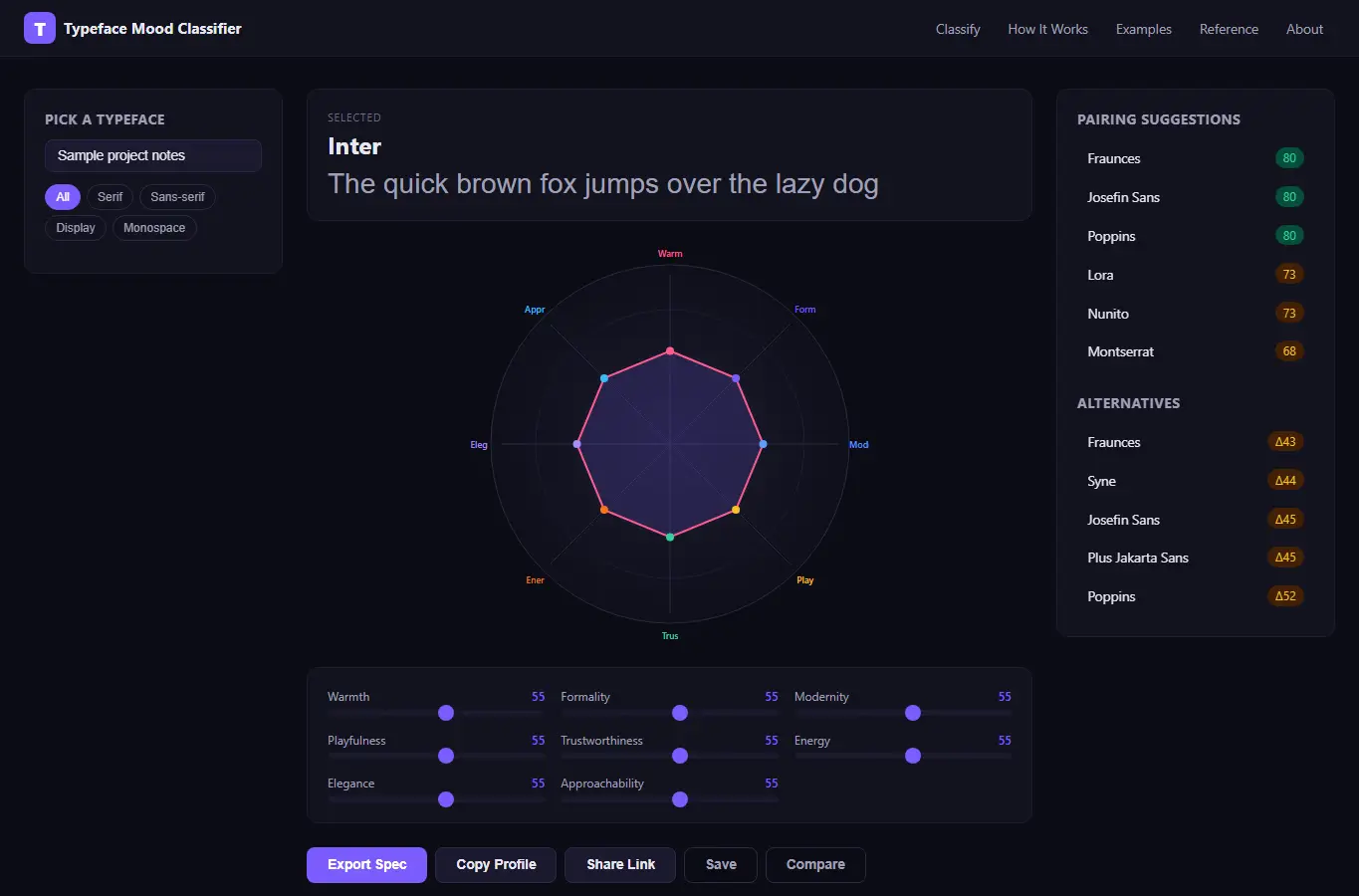Filter typefaces by Sans-serif

(177, 197)
